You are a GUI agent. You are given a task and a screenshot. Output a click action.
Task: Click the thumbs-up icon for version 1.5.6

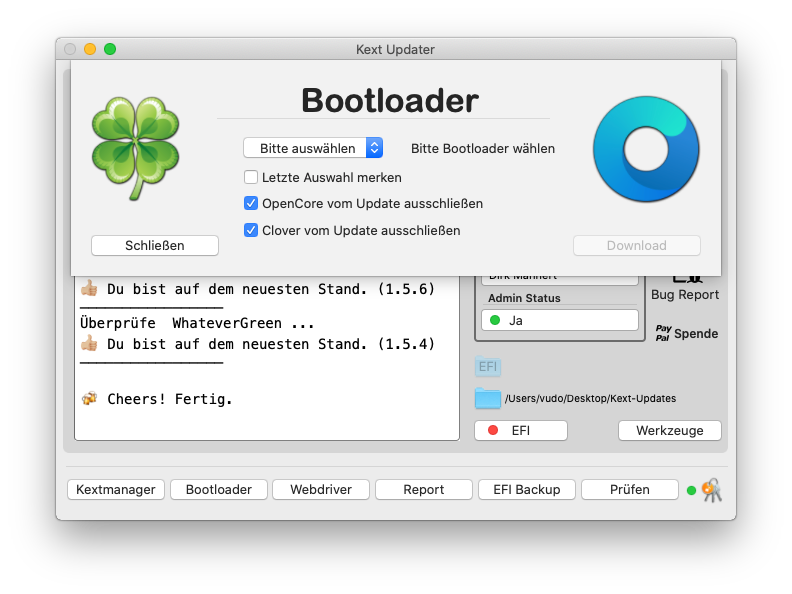click(x=89, y=288)
